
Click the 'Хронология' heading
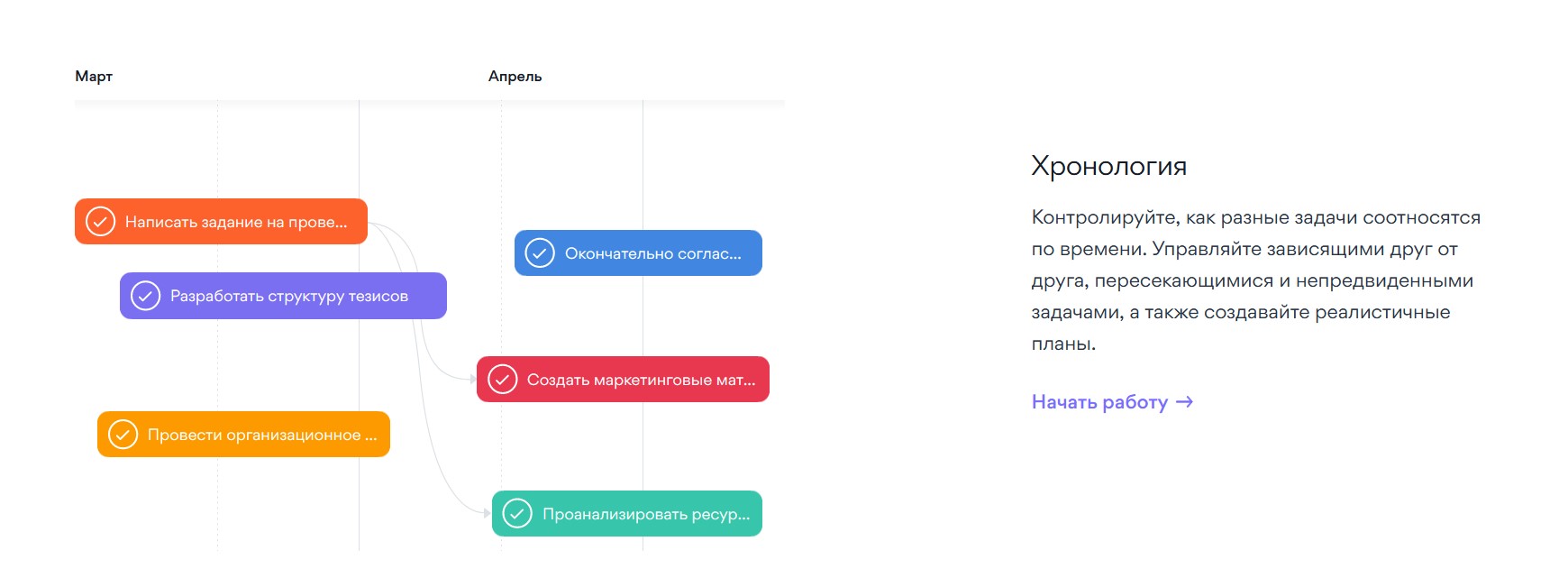click(x=1108, y=166)
